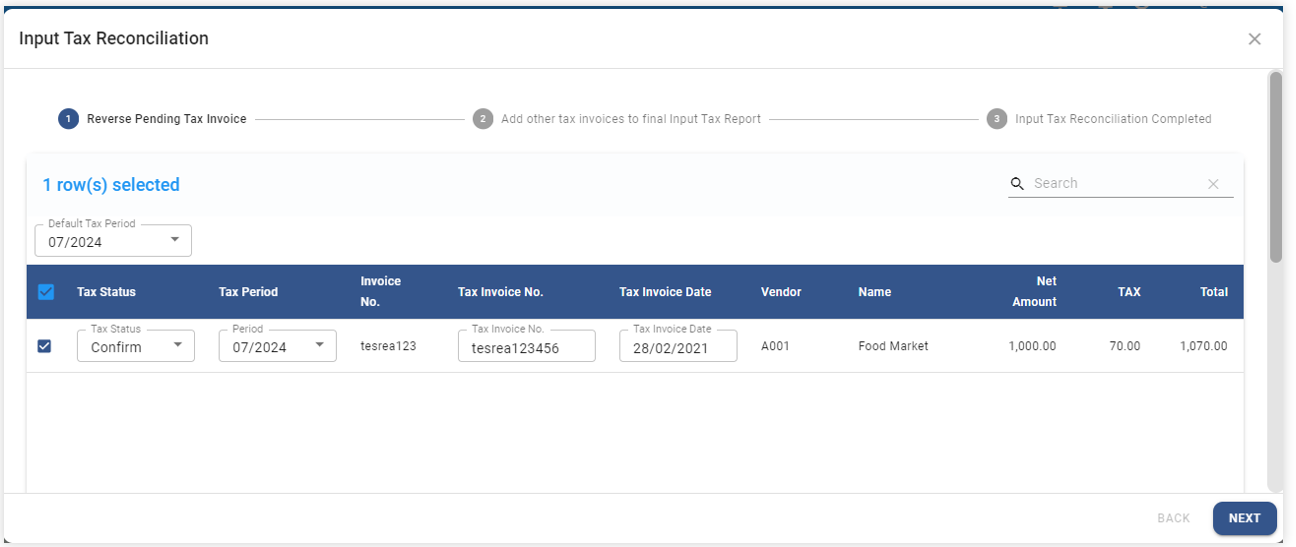Go to Add other tax invoices step label

click(x=630, y=119)
